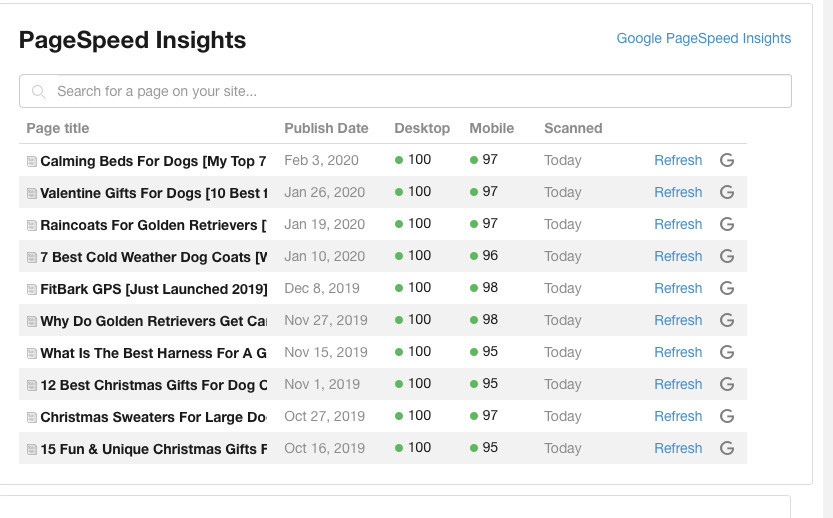Click page icon beside Why Do Golden Retrievers
Screen dimensions: 833x518
[32, 321]
